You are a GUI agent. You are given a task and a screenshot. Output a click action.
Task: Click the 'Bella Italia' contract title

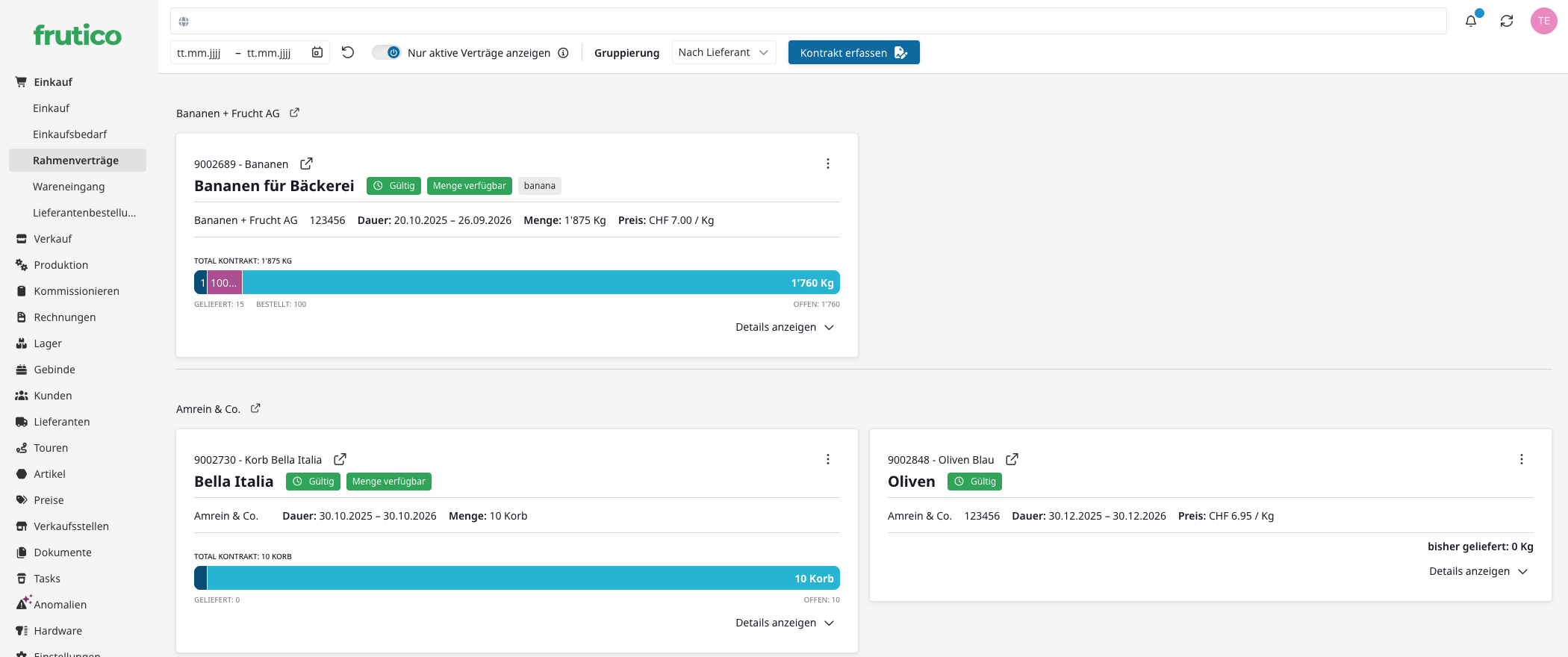tap(234, 482)
